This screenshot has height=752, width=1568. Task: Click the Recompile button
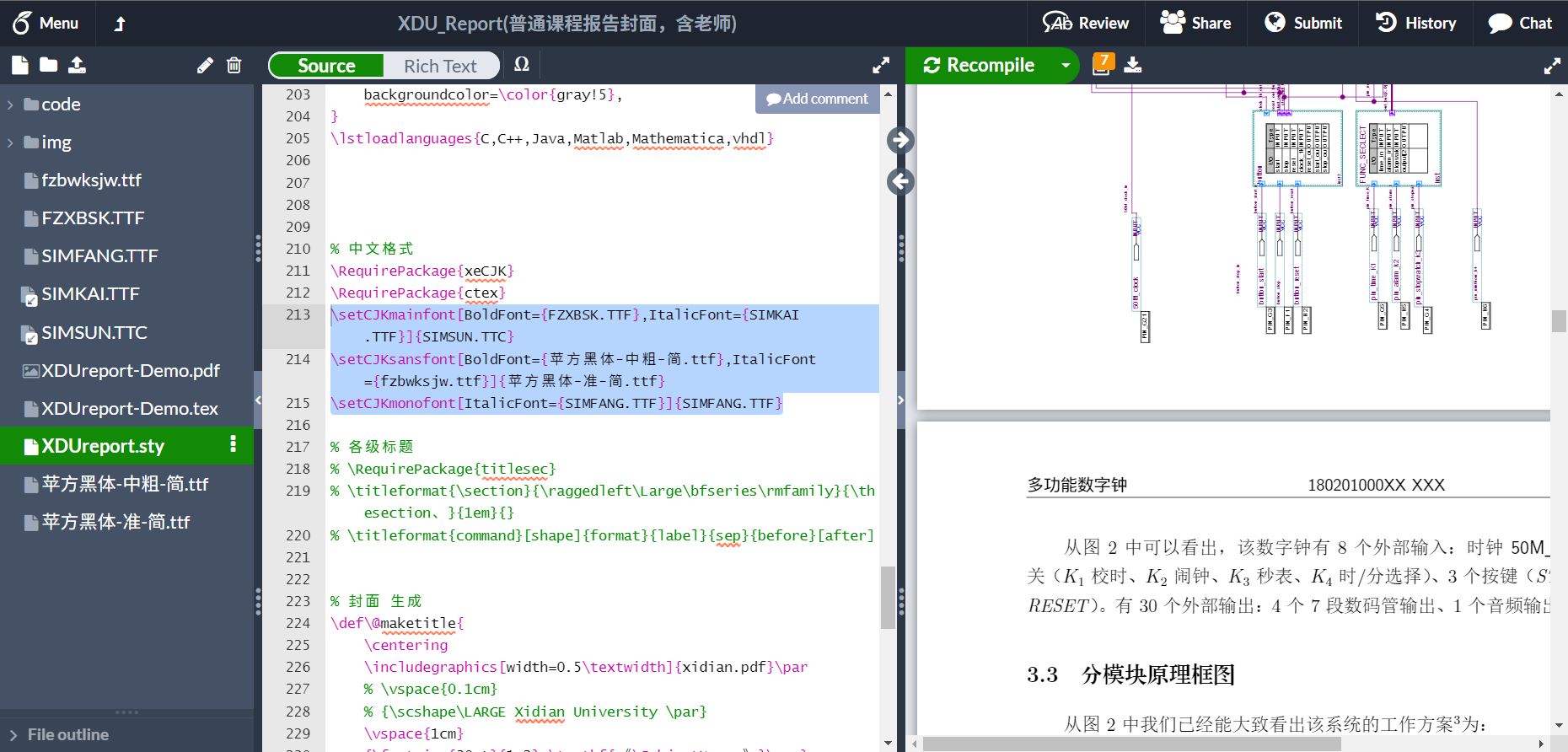pyautogui.click(x=980, y=65)
